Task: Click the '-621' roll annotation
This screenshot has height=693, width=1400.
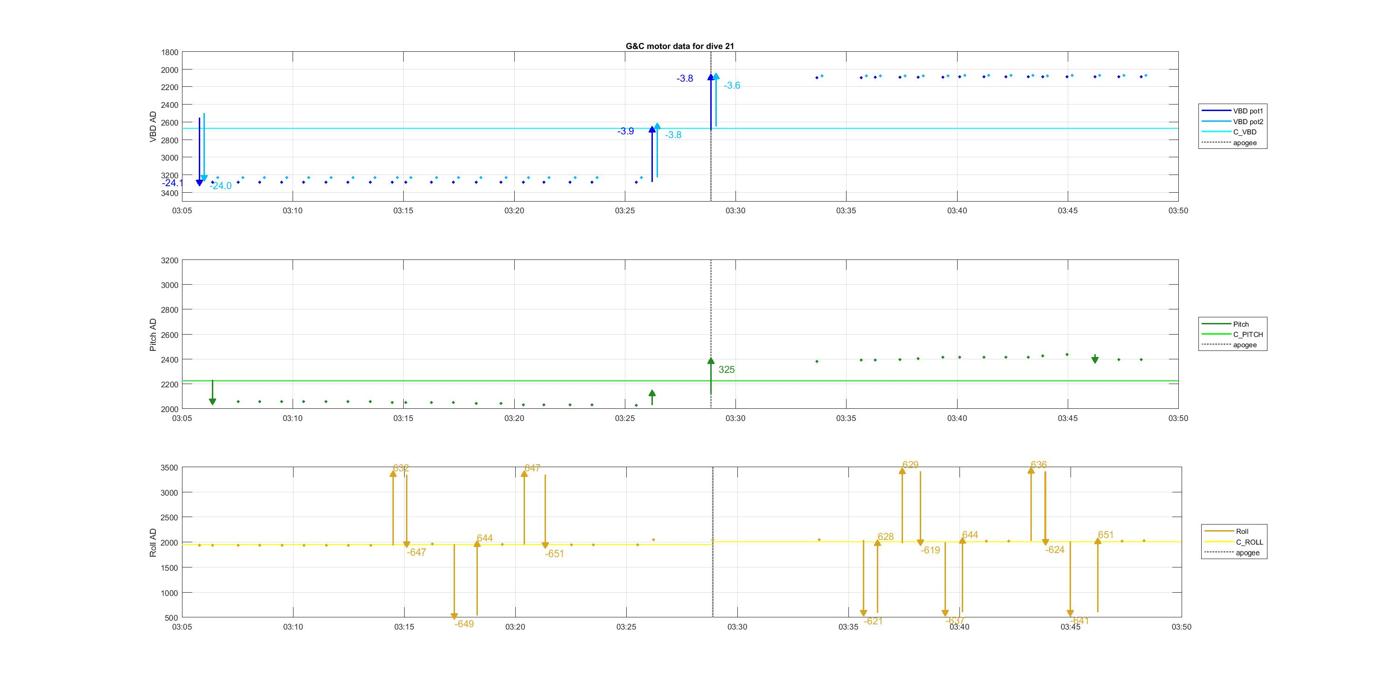Action: (x=874, y=621)
